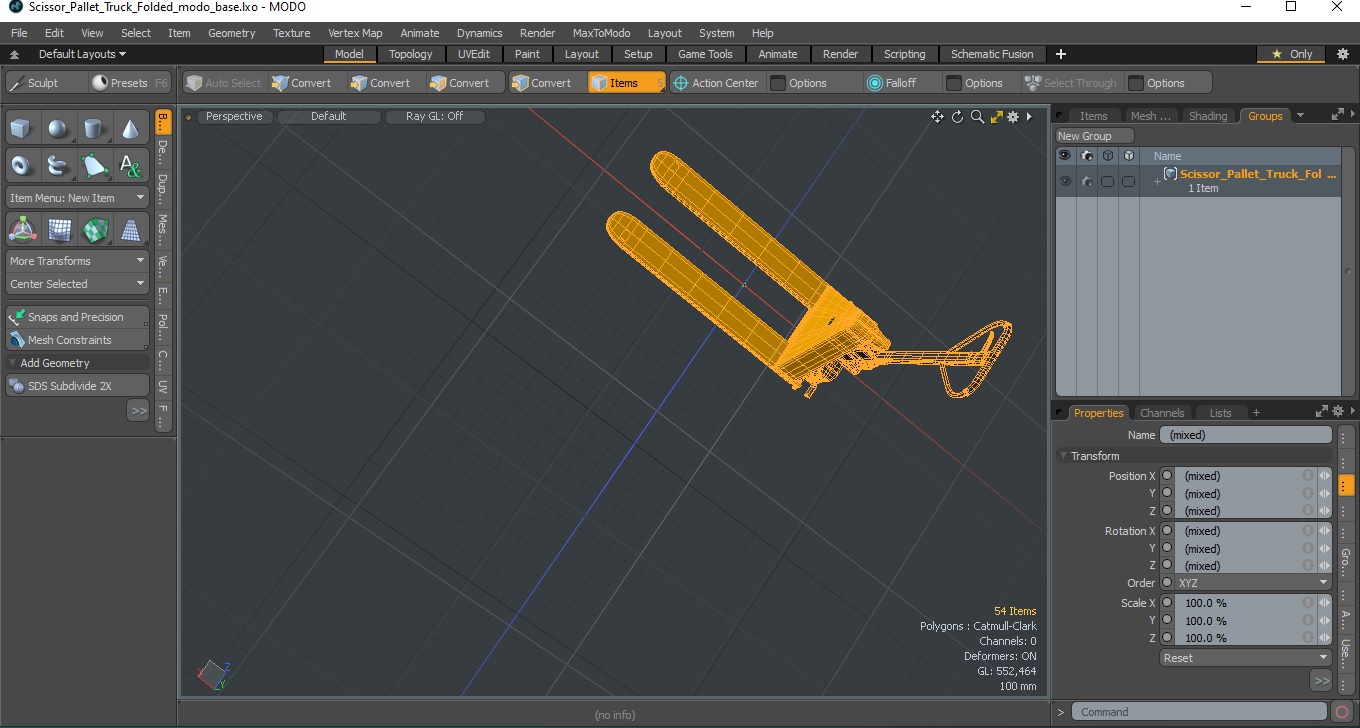The width and height of the screenshot is (1360, 728).
Task: Click the New Group button
Action: click(1095, 136)
